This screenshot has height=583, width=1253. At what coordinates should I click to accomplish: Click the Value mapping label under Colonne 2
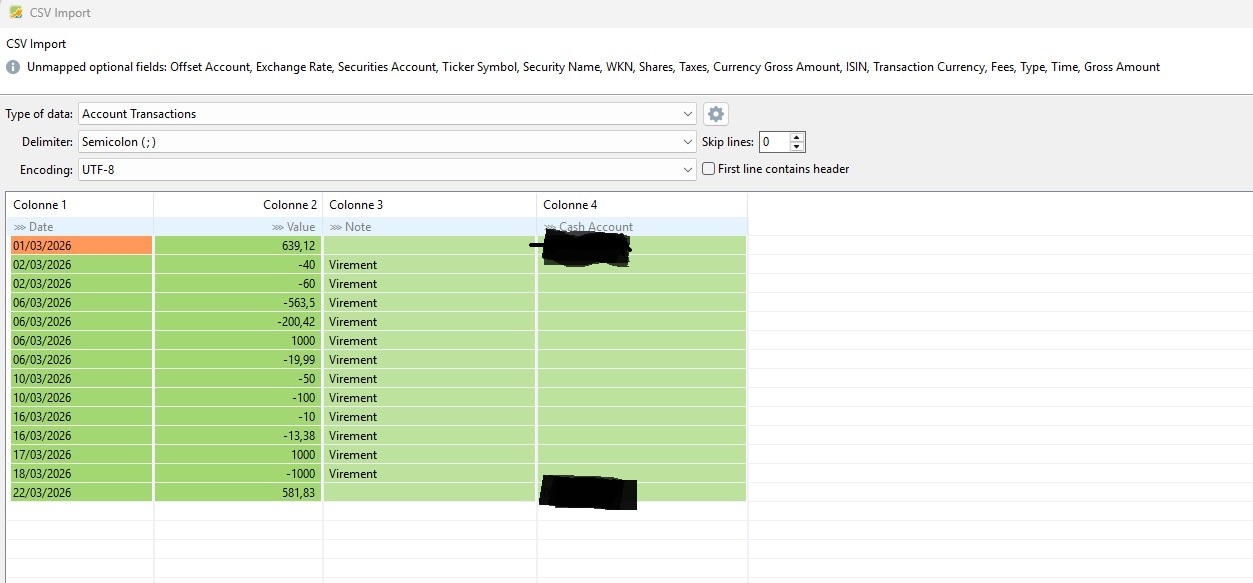click(299, 227)
